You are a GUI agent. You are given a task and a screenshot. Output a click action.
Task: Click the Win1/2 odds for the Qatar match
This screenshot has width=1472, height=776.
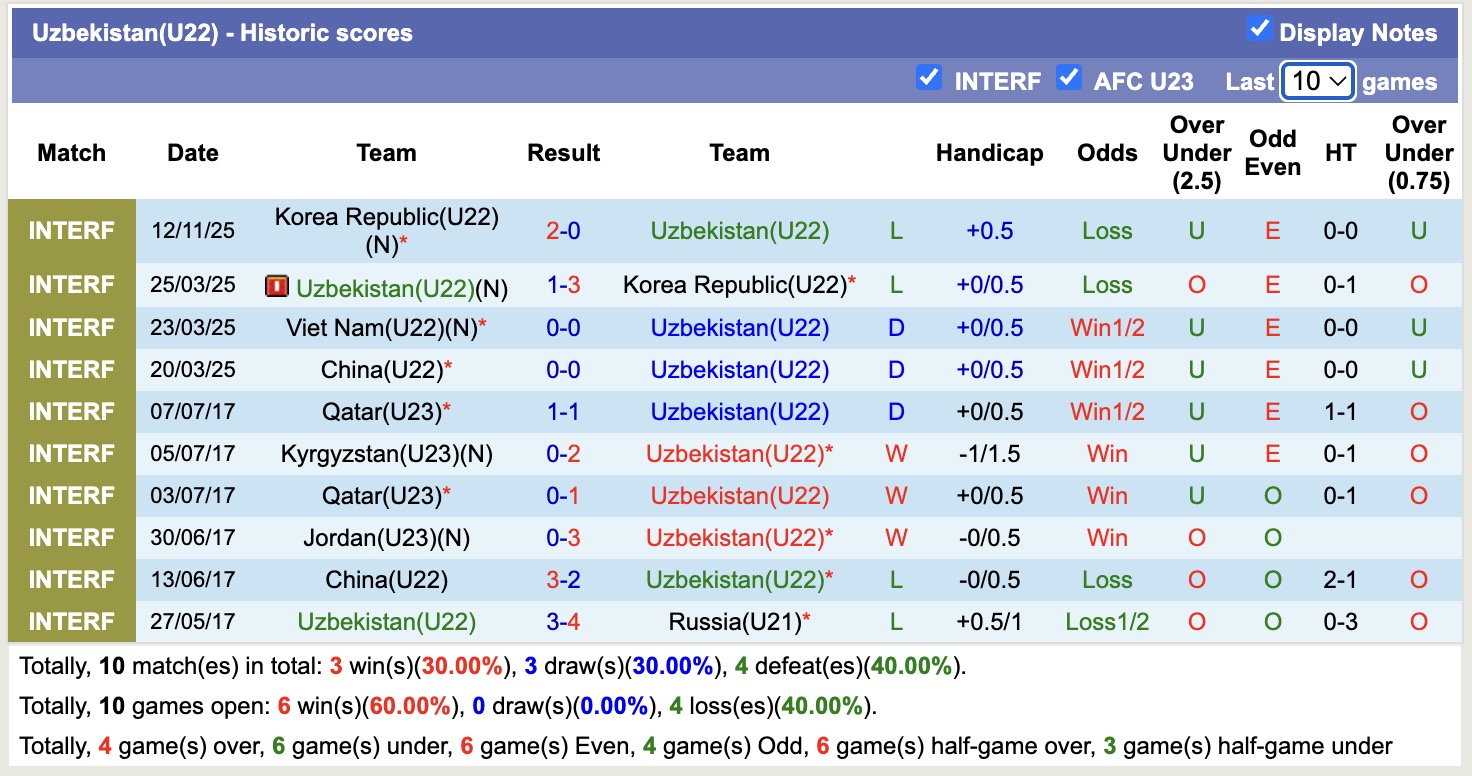(x=1106, y=411)
